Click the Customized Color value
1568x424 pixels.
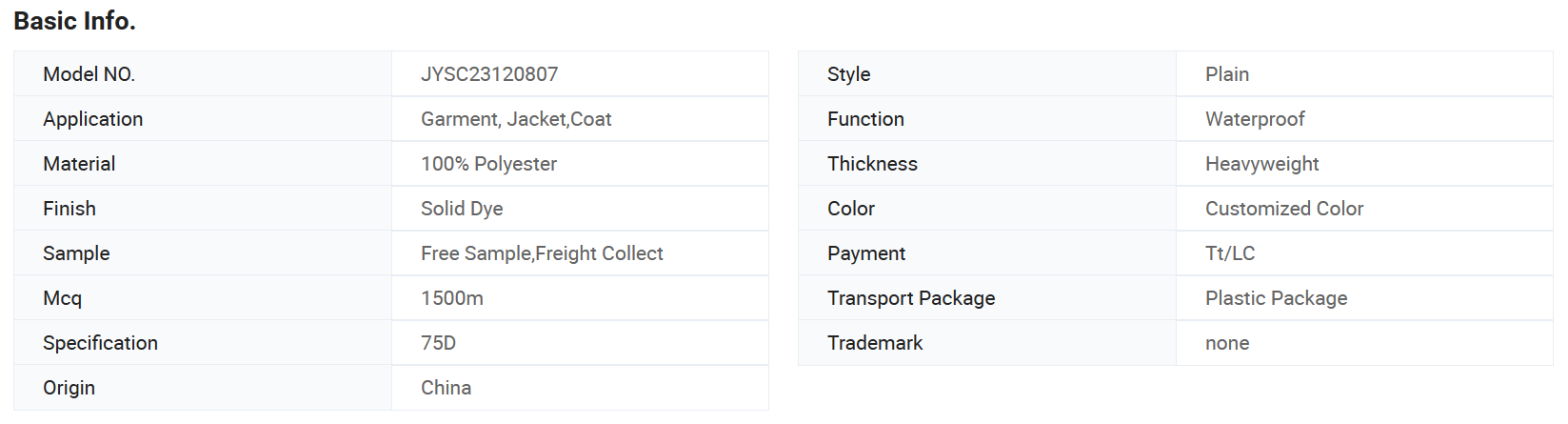tap(1284, 209)
